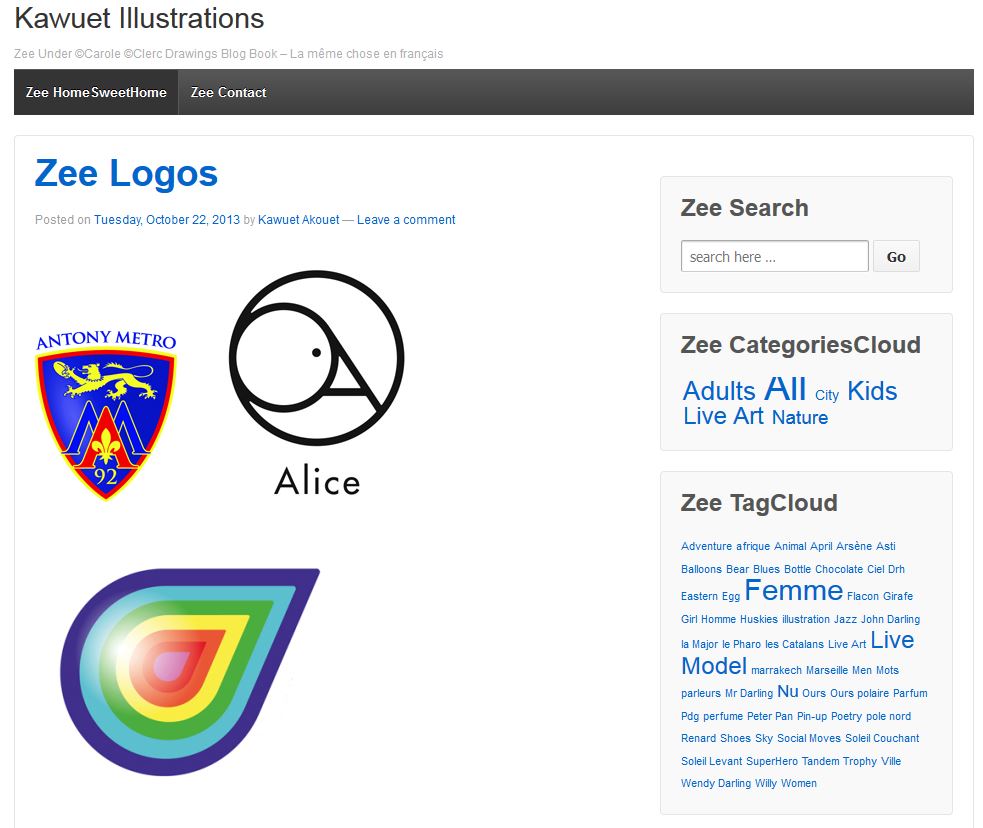The height and width of the screenshot is (828, 983).
Task: Open the Ciel tag
Action: point(876,569)
